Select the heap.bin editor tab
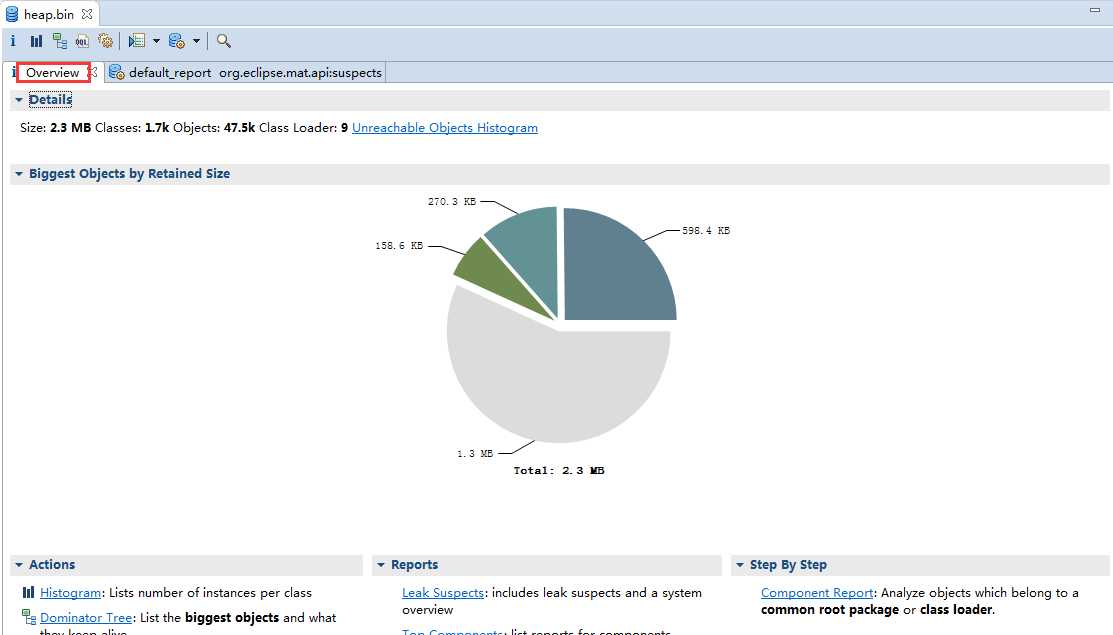The width and height of the screenshot is (1113, 635). (x=49, y=14)
